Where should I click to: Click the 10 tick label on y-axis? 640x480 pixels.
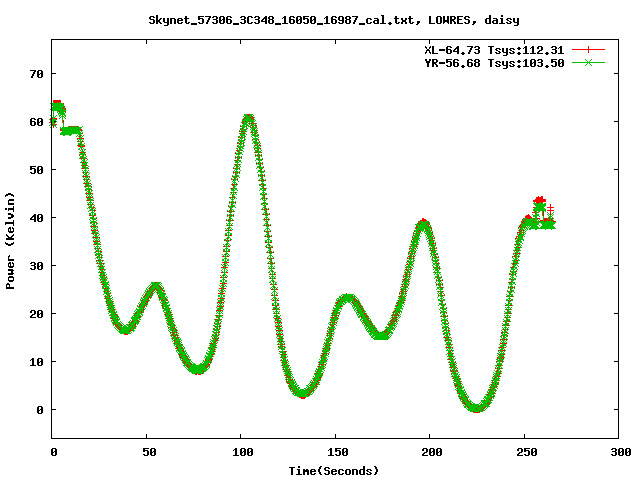pos(36,362)
